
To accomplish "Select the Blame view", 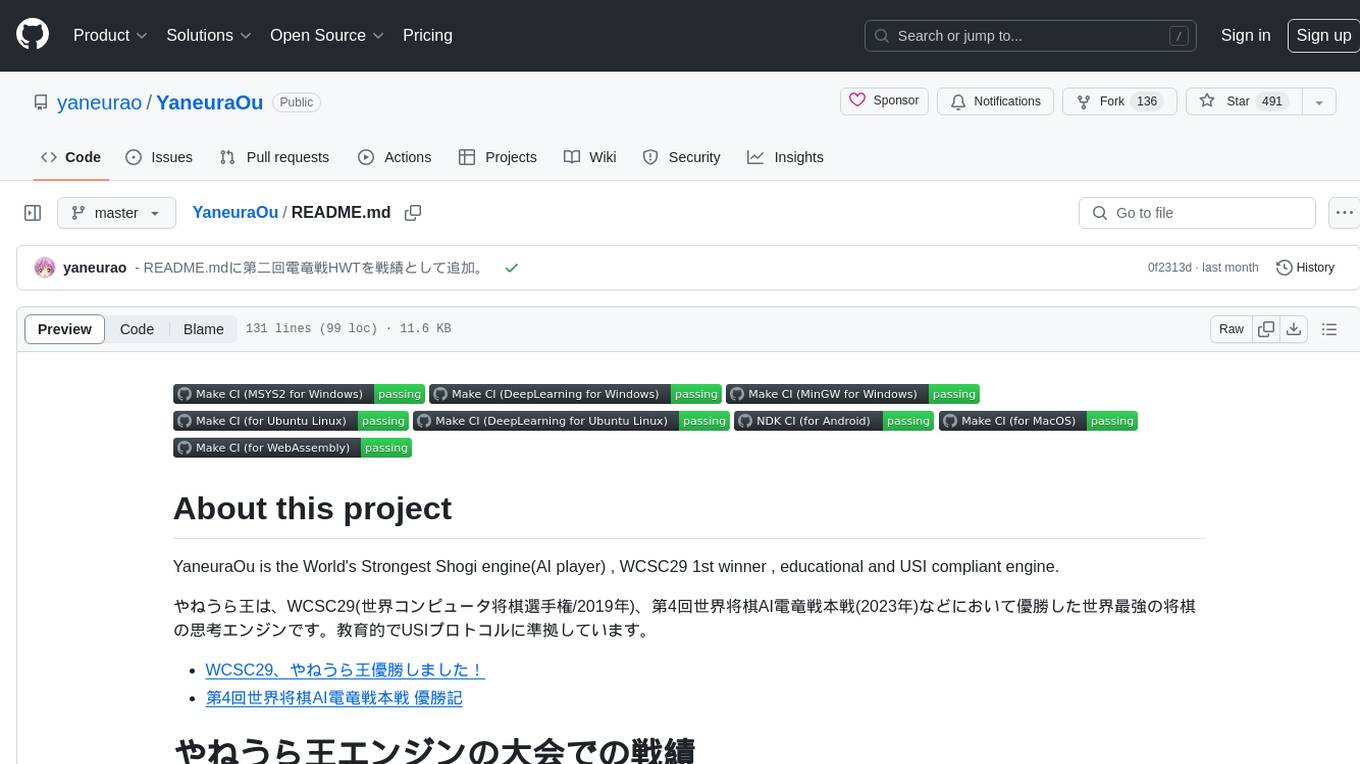I will tap(203, 329).
